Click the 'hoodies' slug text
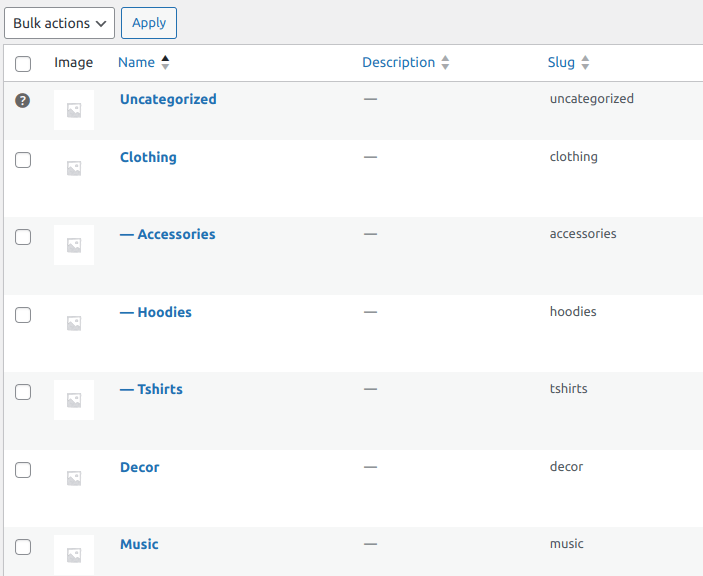 tap(573, 312)
